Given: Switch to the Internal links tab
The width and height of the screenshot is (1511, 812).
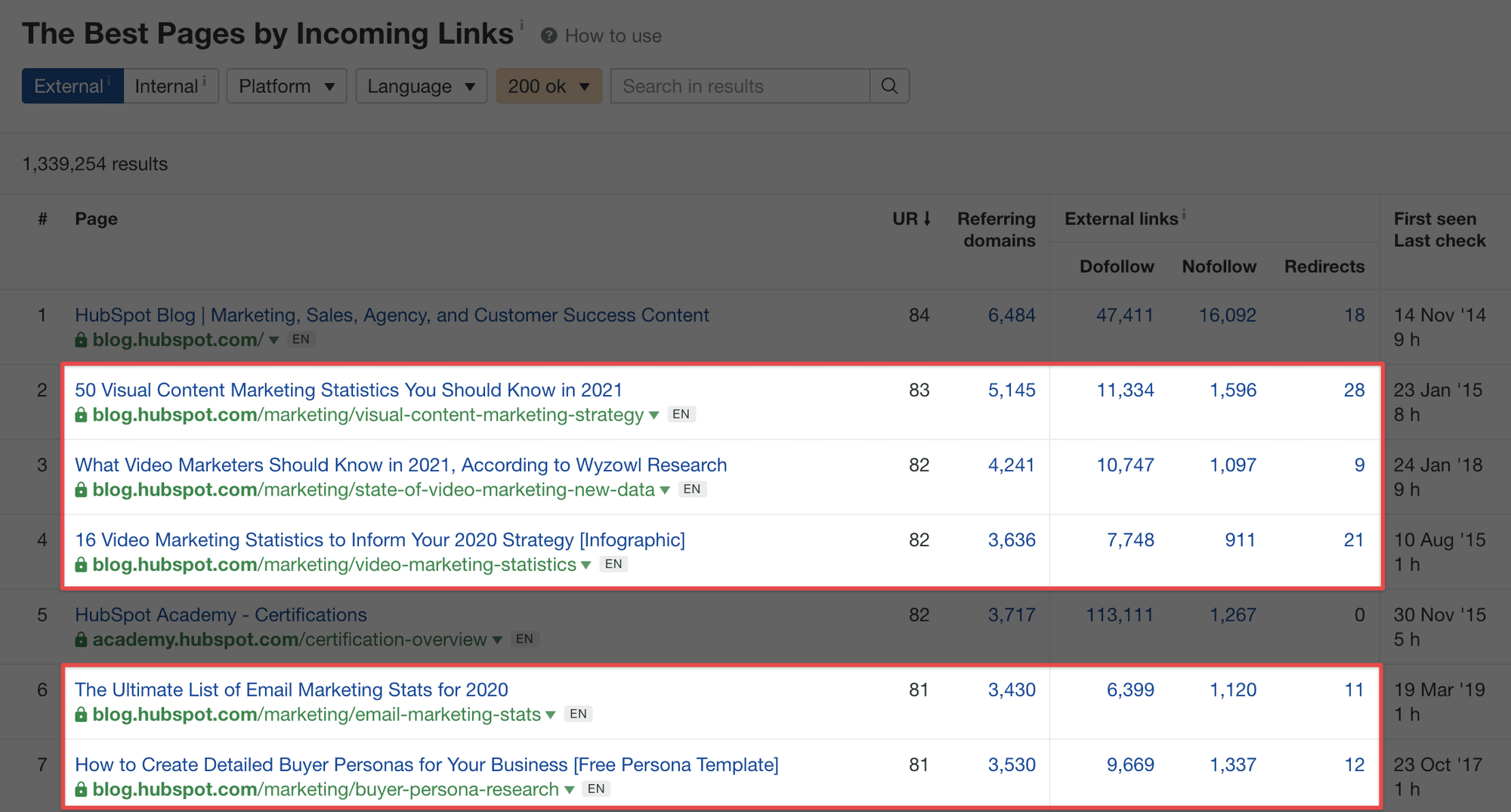Looking at the screenshot, I should [171, 86].
